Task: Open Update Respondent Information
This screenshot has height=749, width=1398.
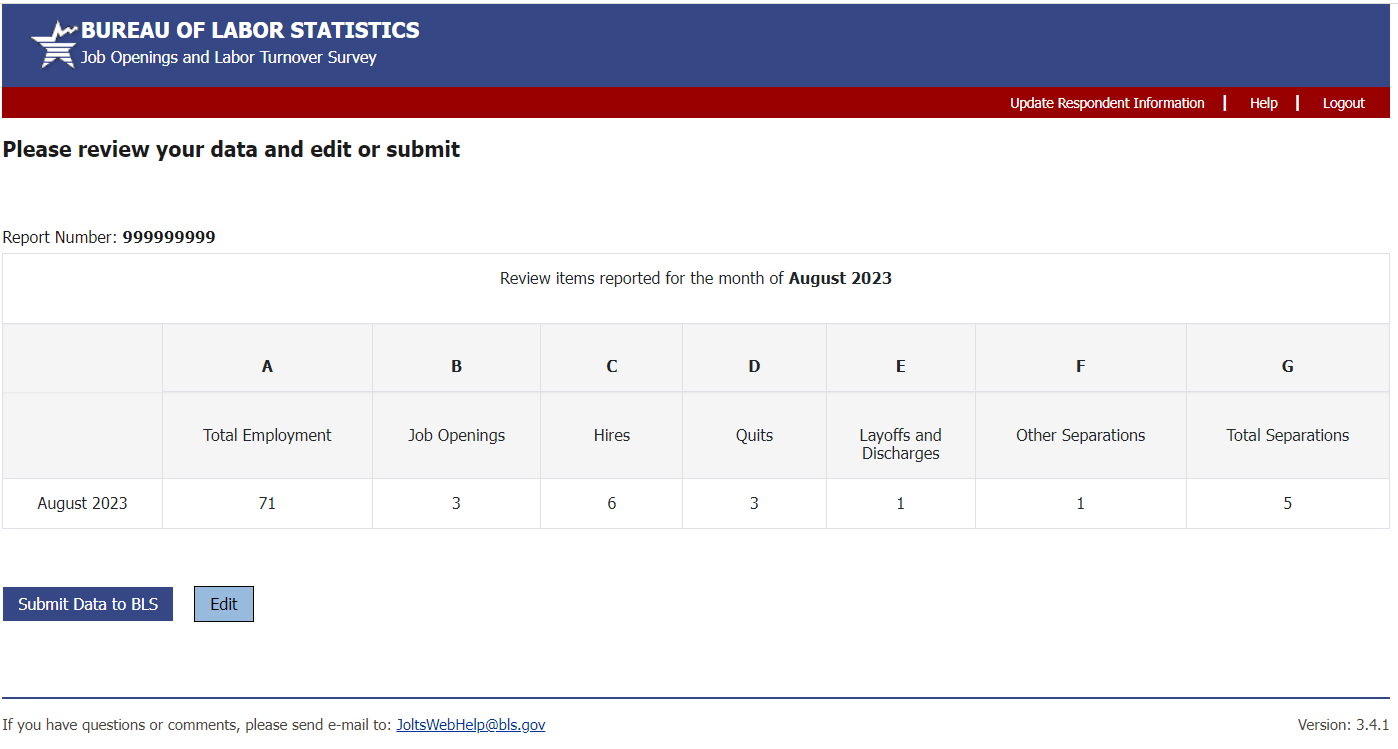Action: click(1107, 103)
